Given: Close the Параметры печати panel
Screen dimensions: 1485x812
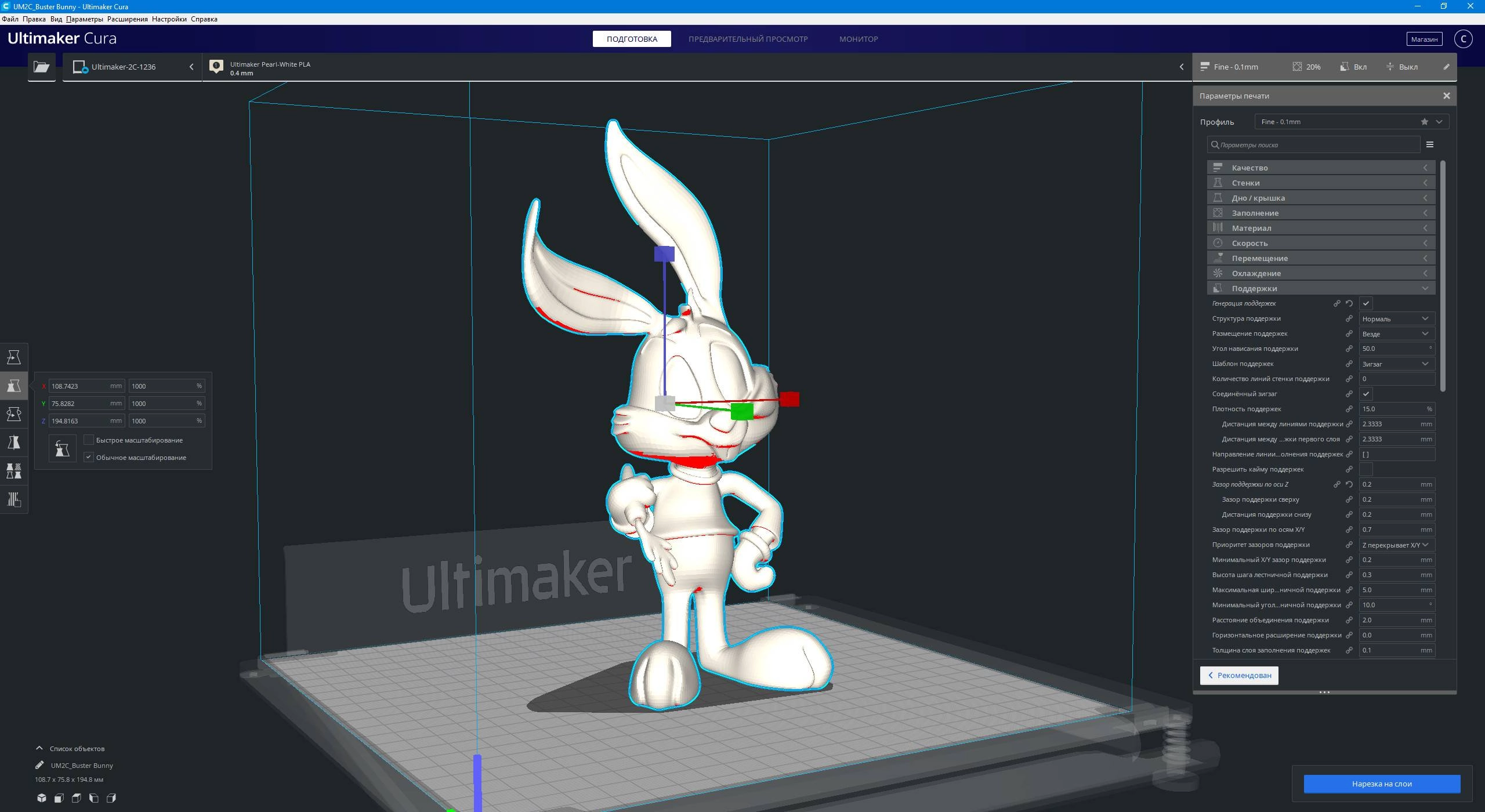Looking at the screenshot, I should tap(1447, 96).
